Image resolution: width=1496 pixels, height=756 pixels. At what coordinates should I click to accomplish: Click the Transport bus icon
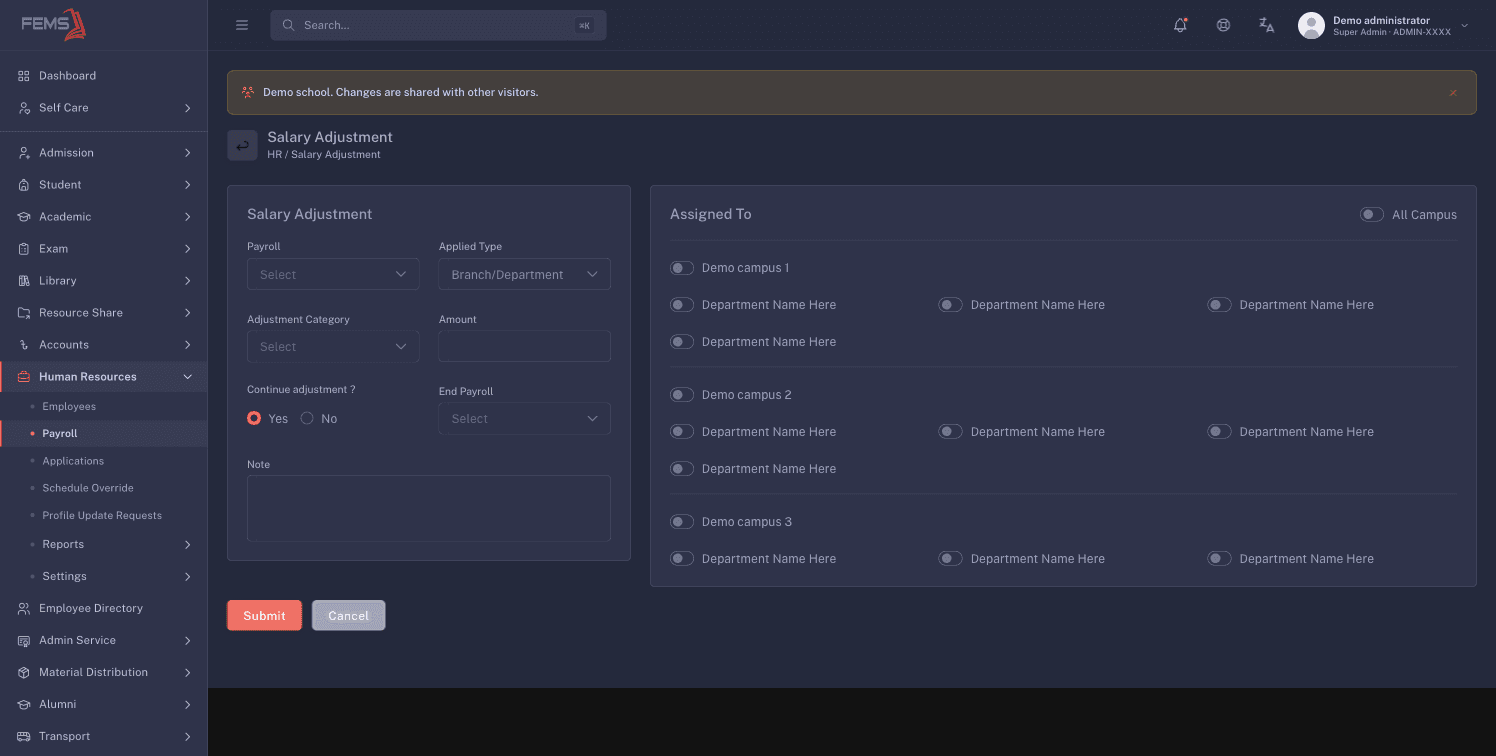point(24,736)
